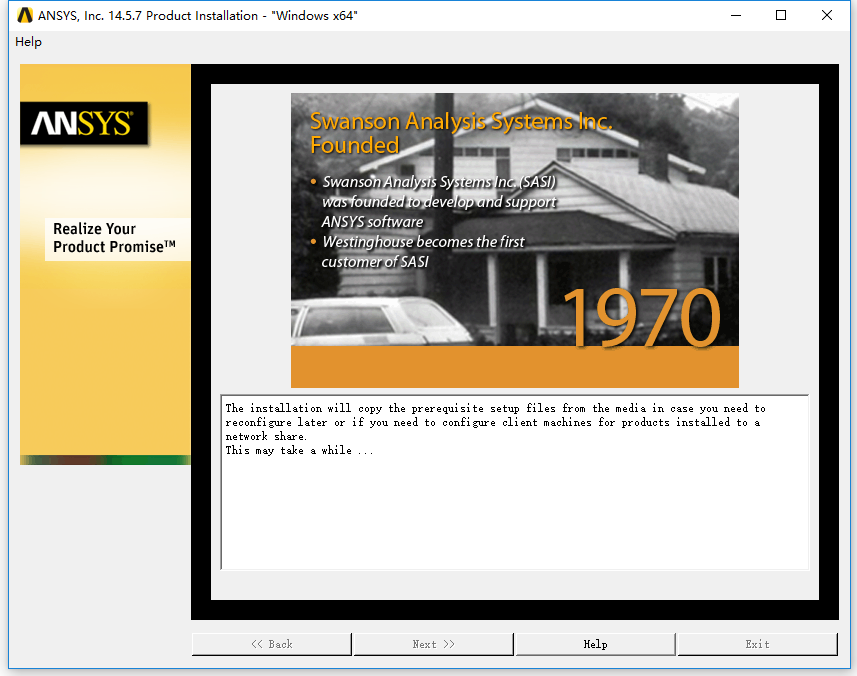Viewport: 857px width, 676px height.
Task: Click the 1970 Swanson Analysis slideshow image
Action: [514, 240]
